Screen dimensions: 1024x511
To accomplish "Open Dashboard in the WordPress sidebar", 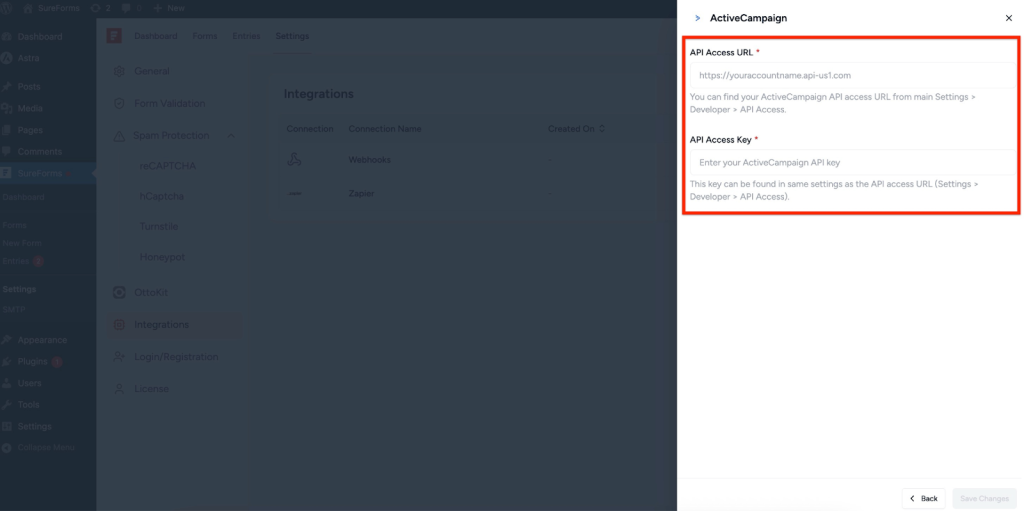I will [x=40, y=37].
